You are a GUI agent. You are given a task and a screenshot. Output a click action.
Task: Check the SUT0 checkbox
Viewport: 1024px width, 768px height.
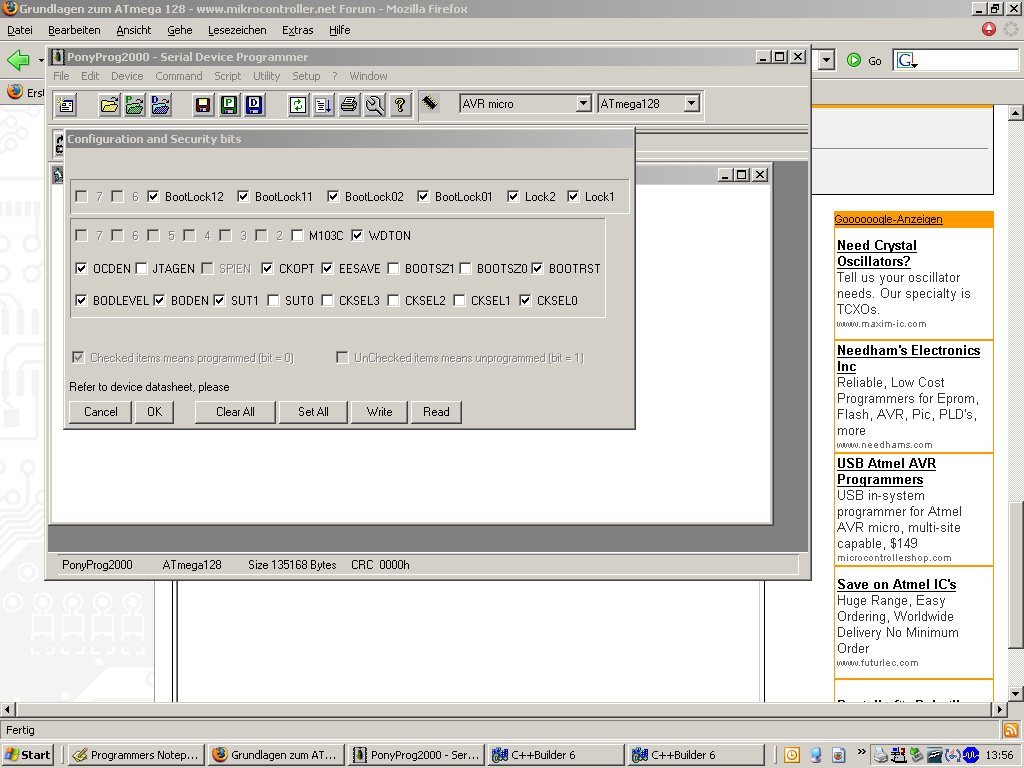click(274, 300)
